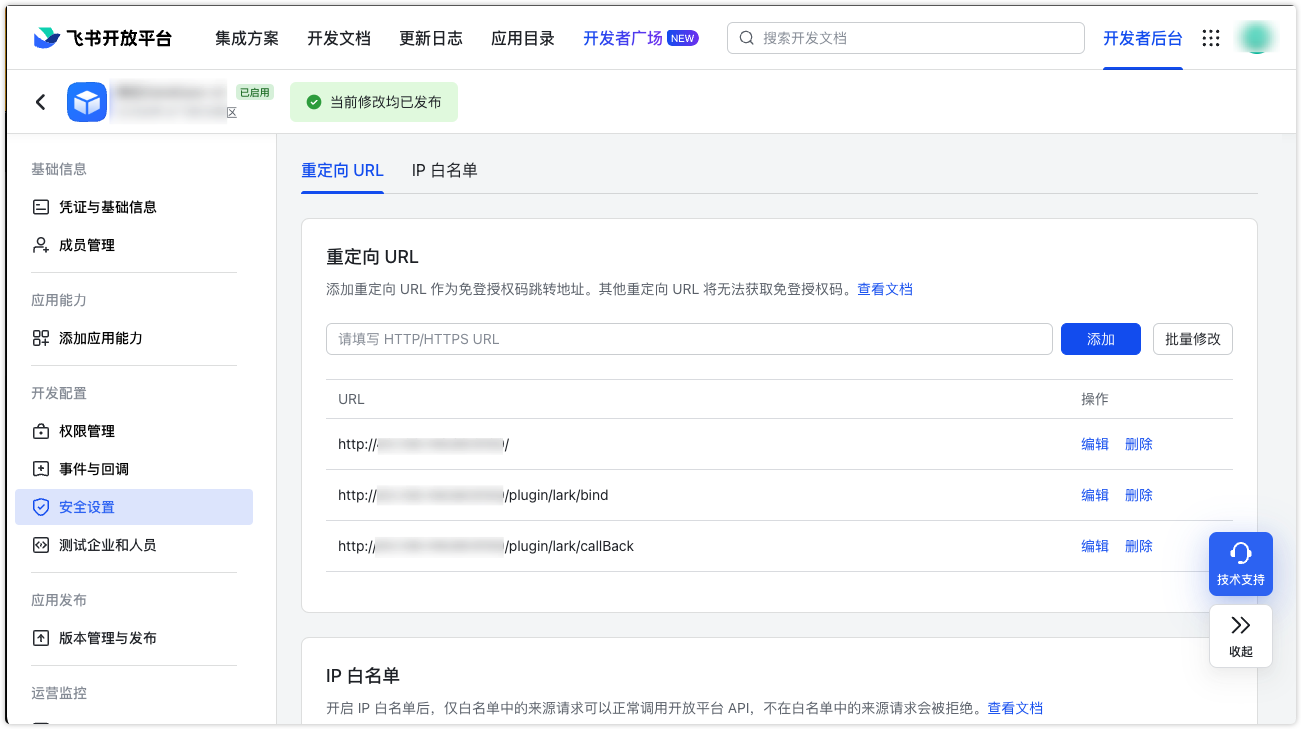The height and width of the screenshot is (729, 1301).
Task: Open 查看文档 link under IP 白名单
Action: pyautogui.click(x=1015, y=708)
